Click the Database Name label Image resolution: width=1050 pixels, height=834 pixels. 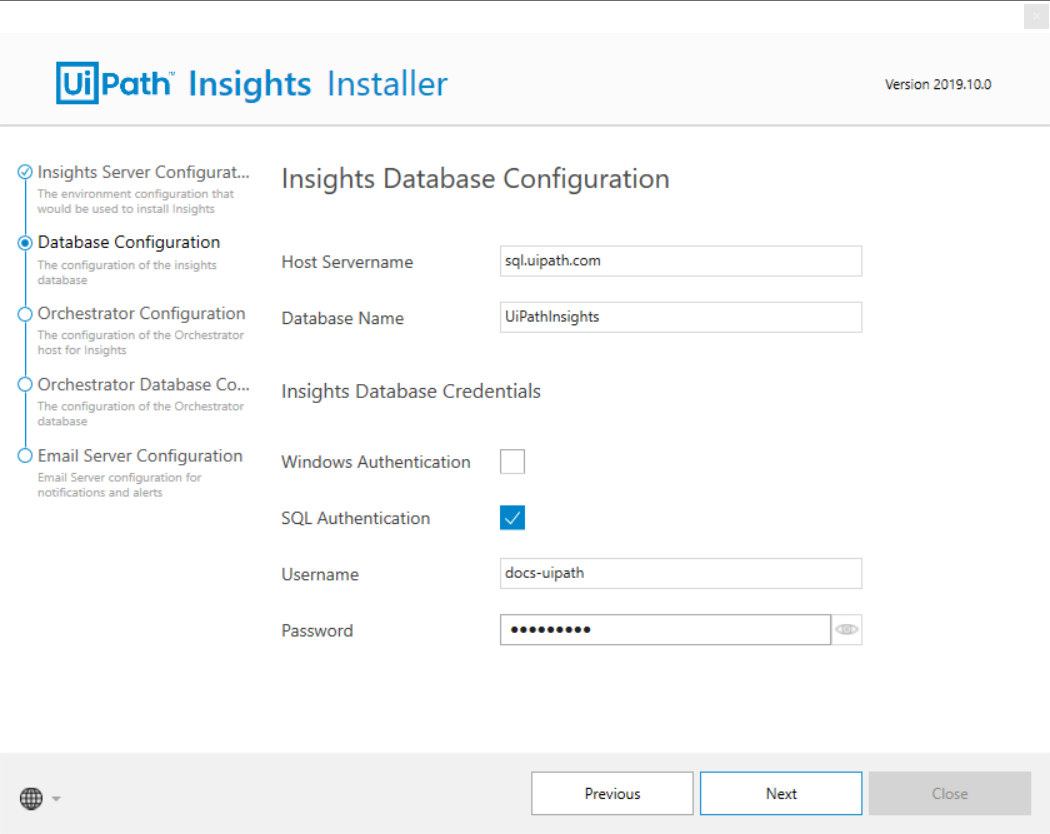(342, 318)
